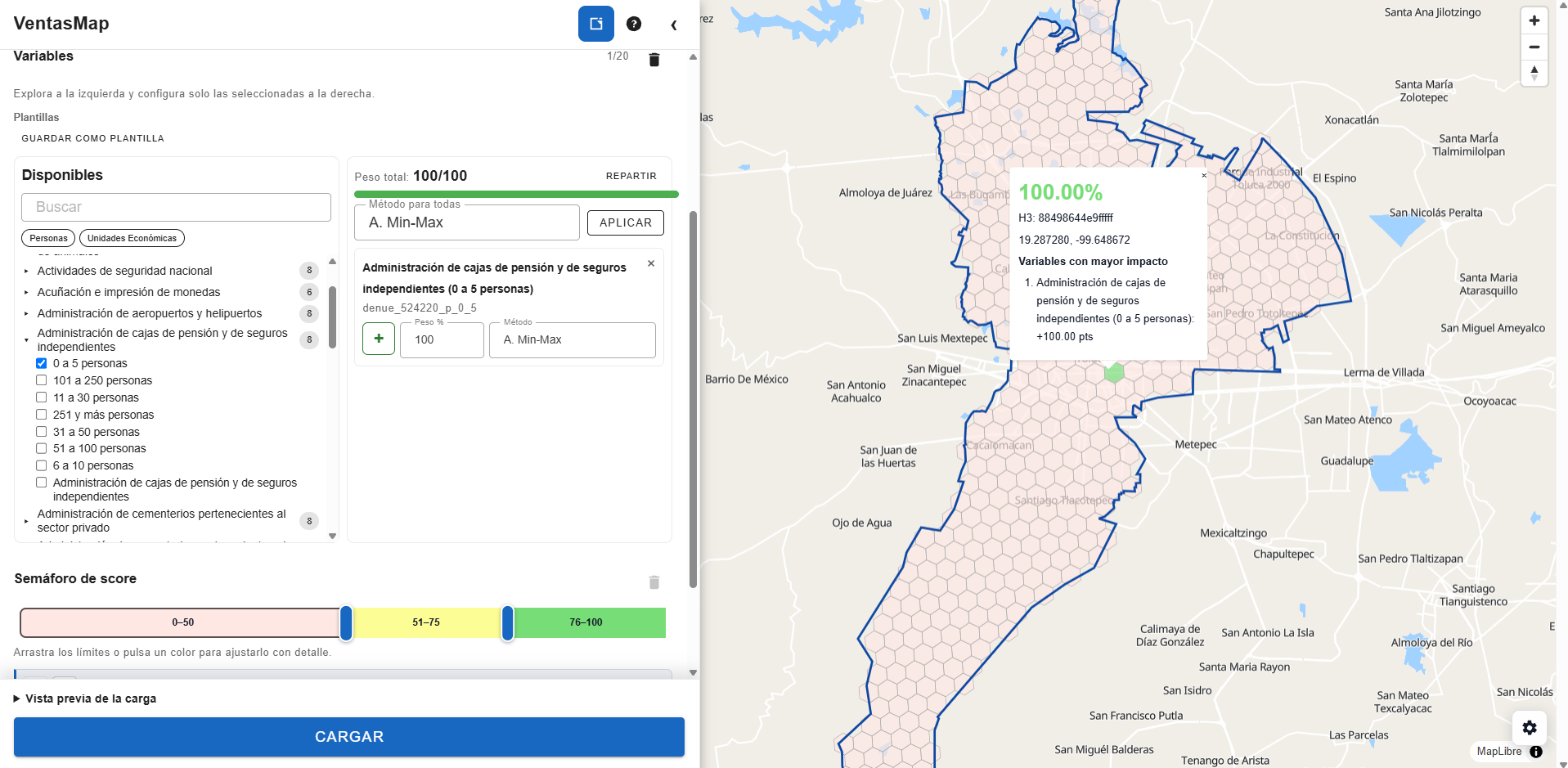Close the hexagon score popup
Viewport: 1568px width, 768px height.
(x=1204, y=175)
